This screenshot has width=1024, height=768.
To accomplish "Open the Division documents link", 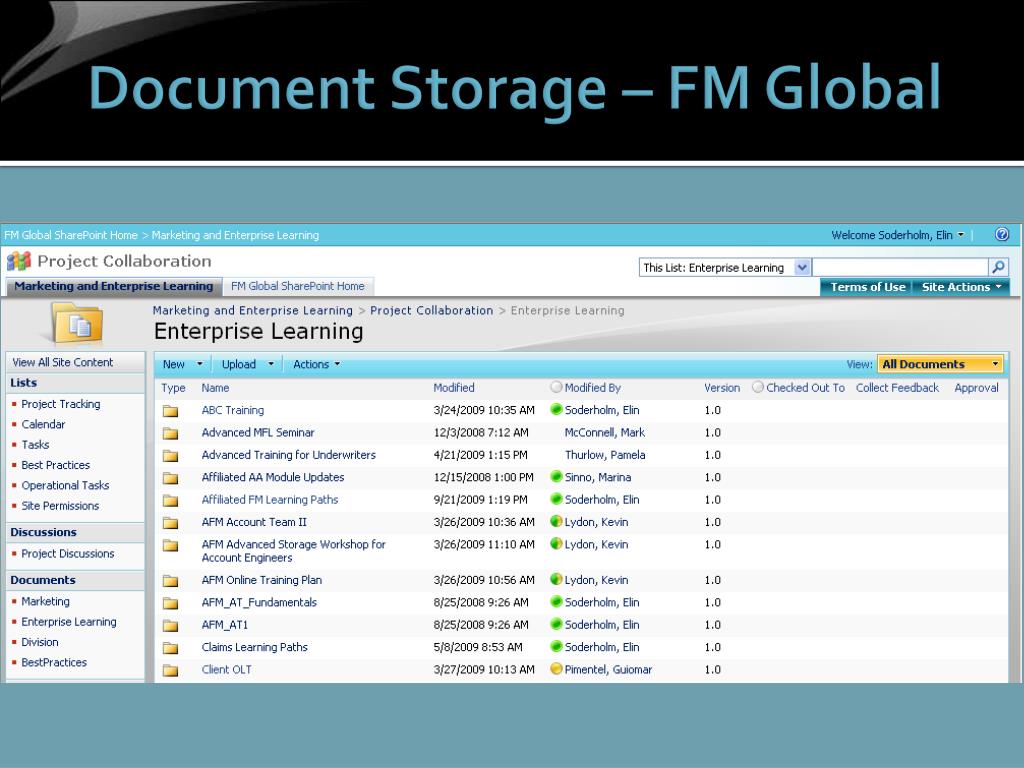I will pos(40,643).
